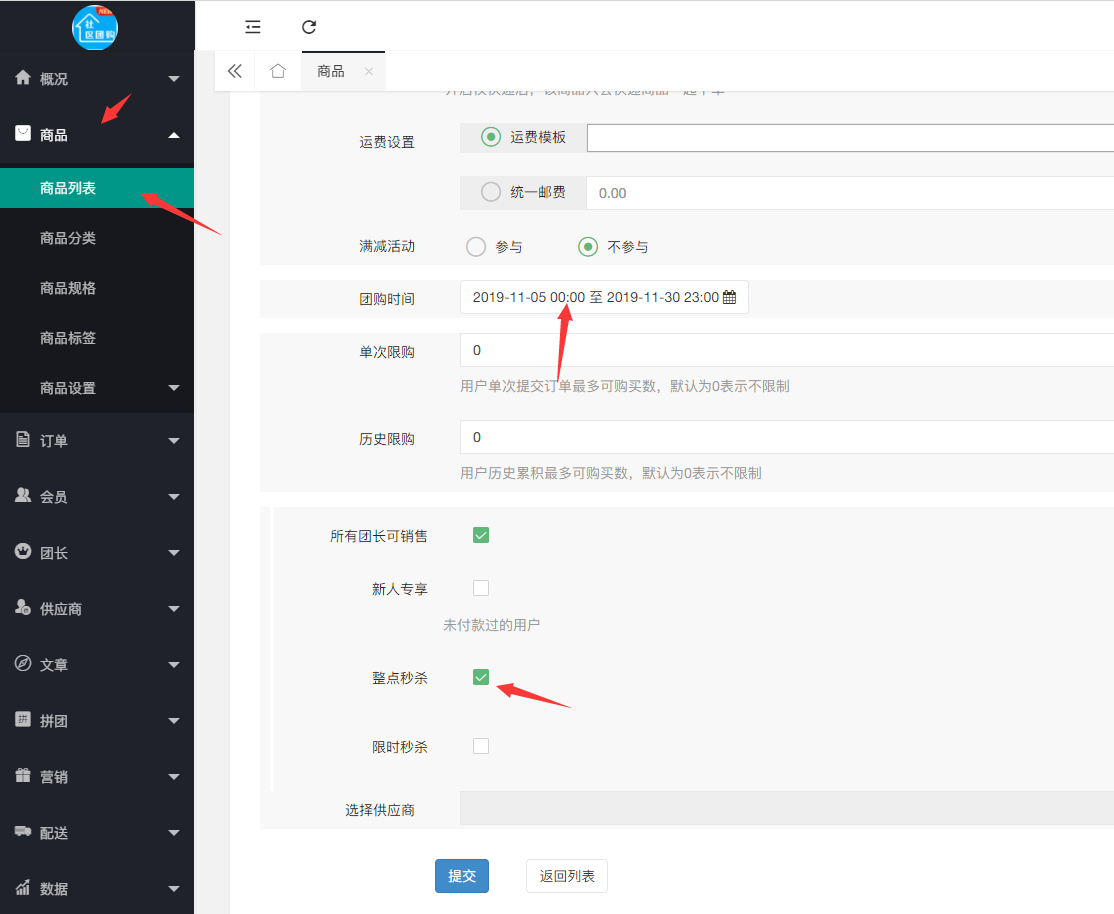Viewport: 1114px width, 914px height.
Task: Click the double-left arrow tab scroll icon
Action: click(x=235, y=71)
